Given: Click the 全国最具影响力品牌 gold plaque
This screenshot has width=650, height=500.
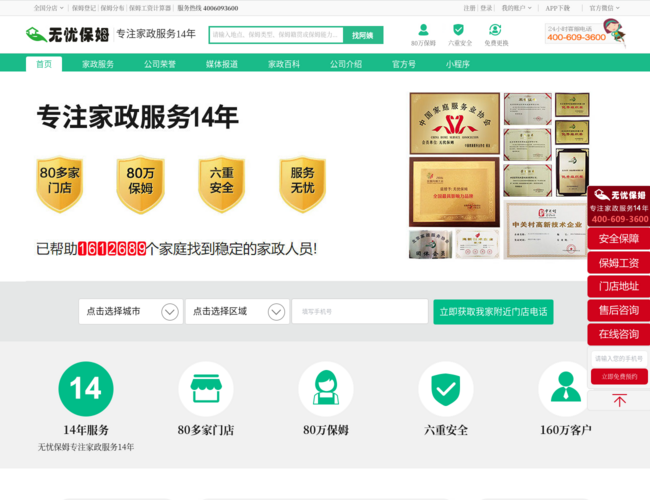Looking at the screenshot, I should pos(454,192).
